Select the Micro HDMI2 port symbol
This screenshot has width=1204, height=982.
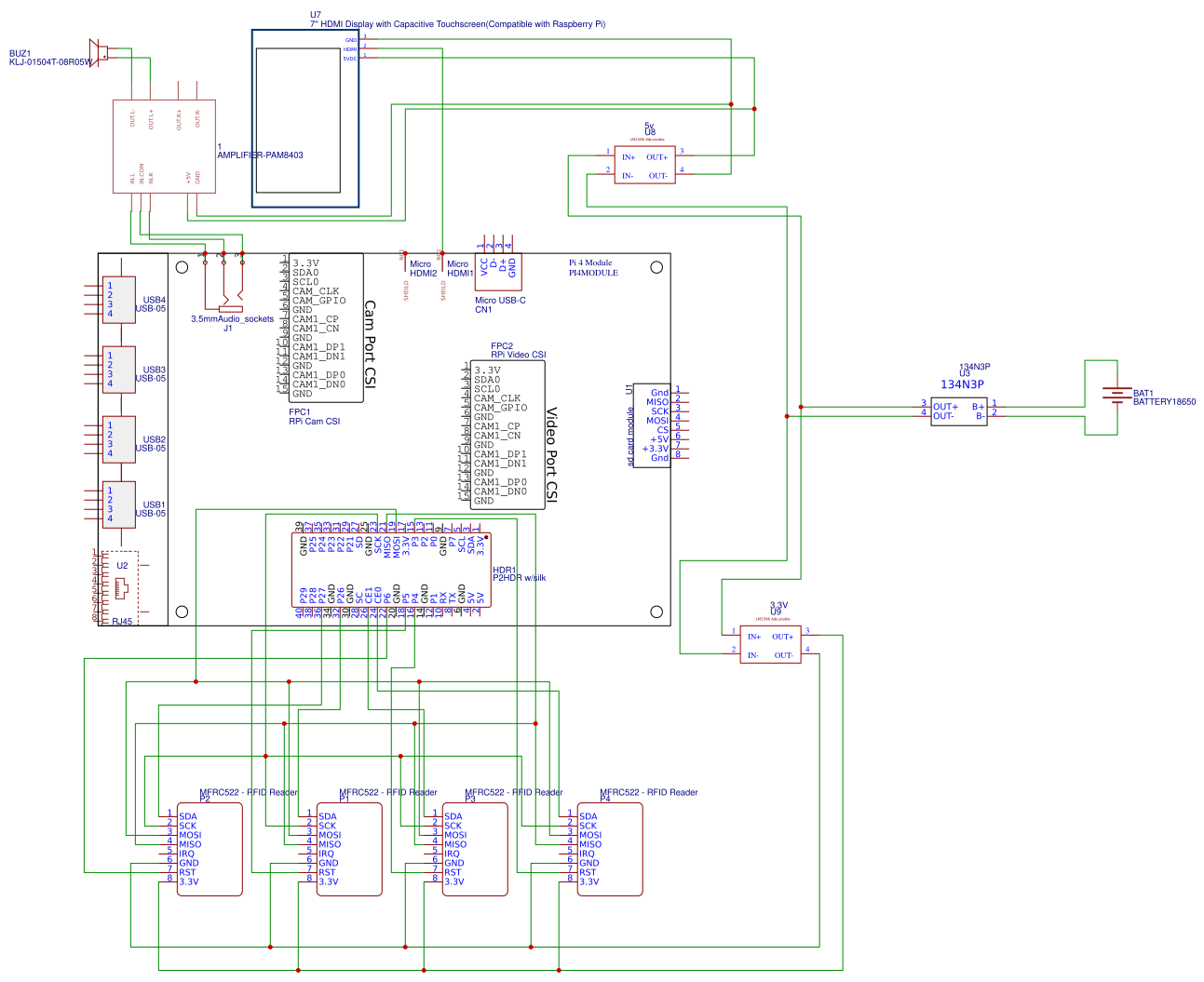[x=407, y=270]
